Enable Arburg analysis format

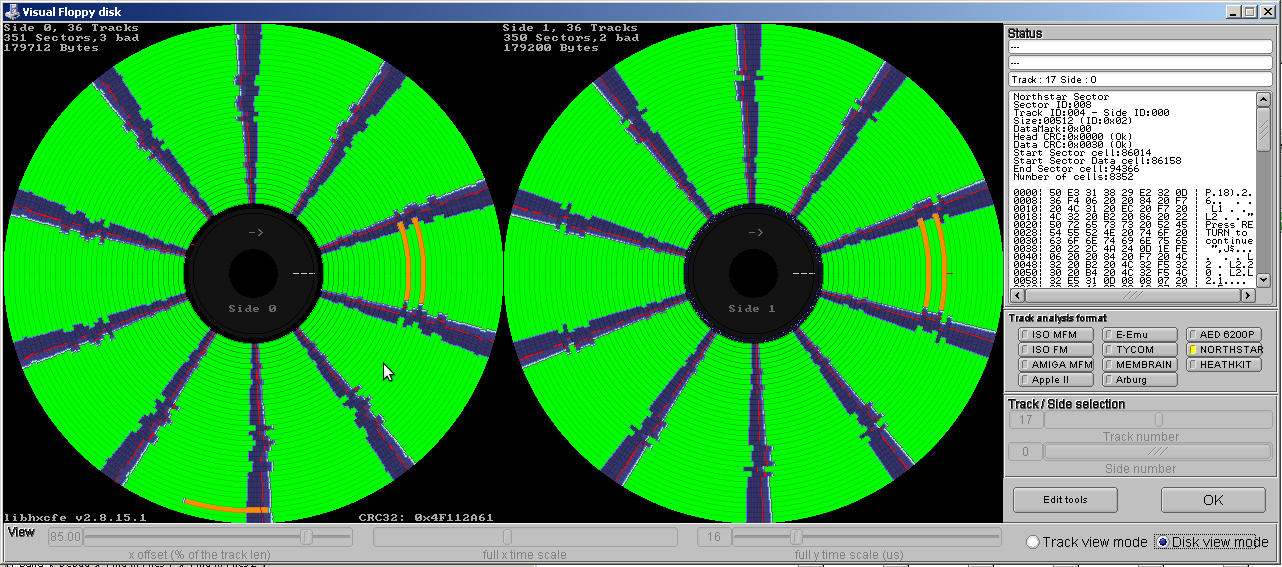tap(1140, 379)
